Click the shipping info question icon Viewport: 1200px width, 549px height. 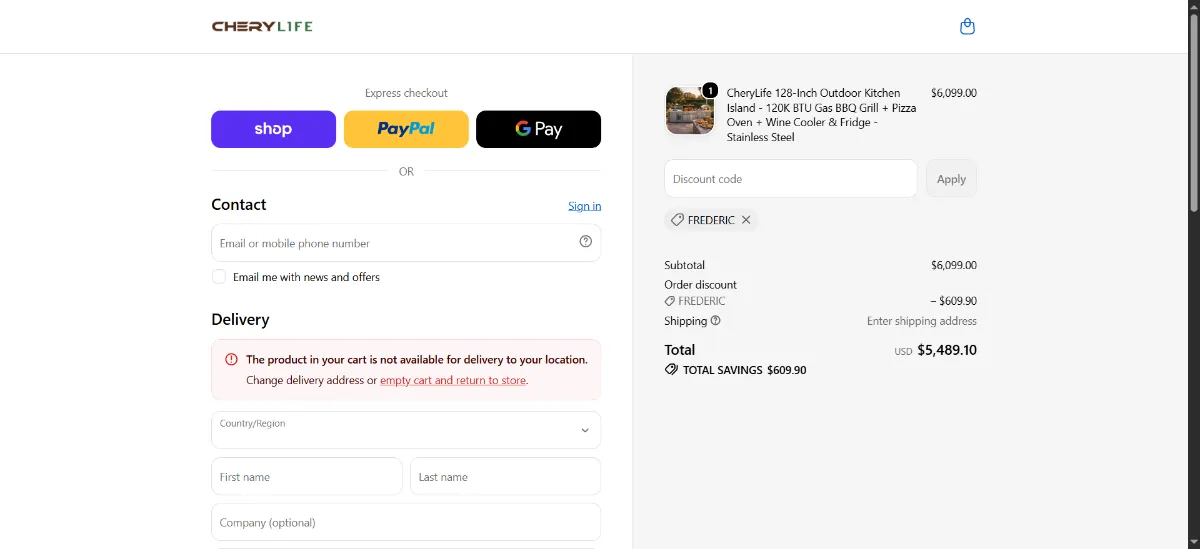coord(716,321)
